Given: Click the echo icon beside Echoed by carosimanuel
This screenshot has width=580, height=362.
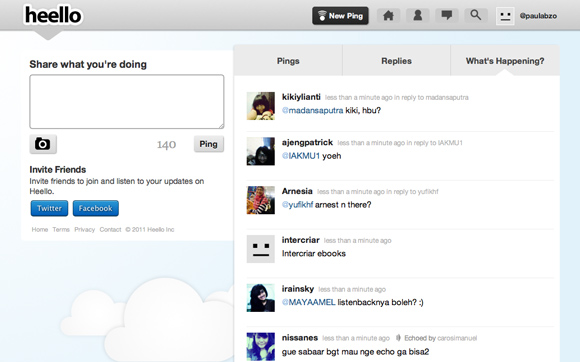Looking at the screenshot, I should pyautogui.click(x=398, y=338).
